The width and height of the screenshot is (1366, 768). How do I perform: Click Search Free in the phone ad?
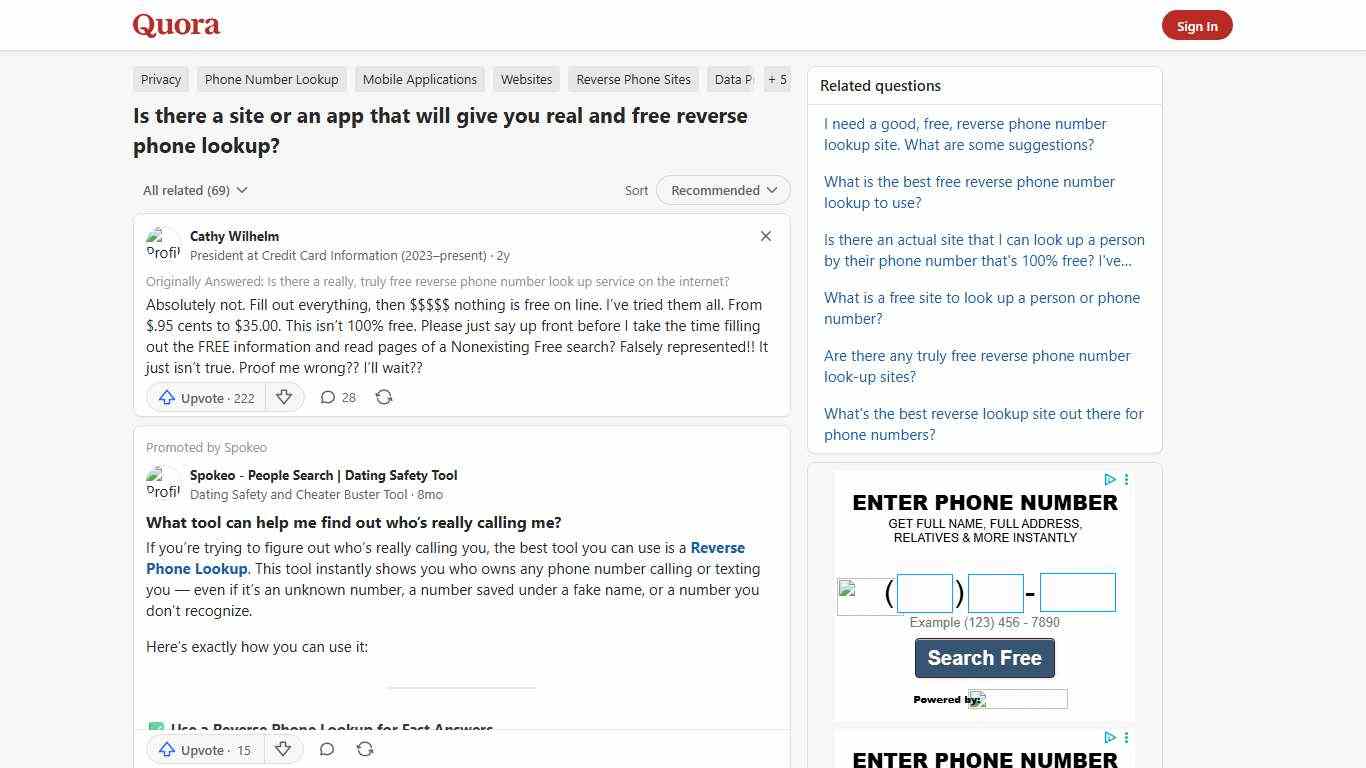coord(984,658)
